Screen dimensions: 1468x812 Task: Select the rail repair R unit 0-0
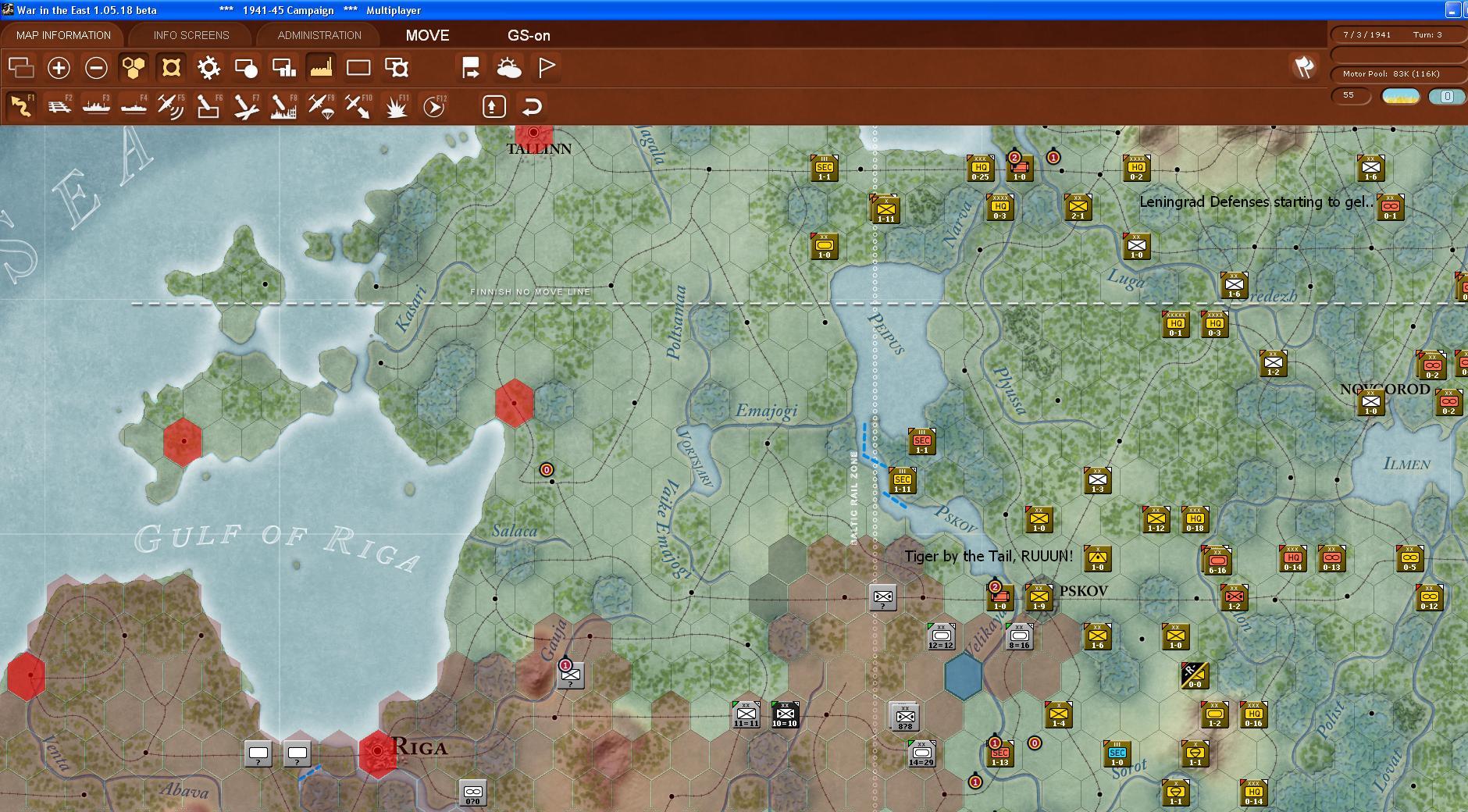(1195, 675)
